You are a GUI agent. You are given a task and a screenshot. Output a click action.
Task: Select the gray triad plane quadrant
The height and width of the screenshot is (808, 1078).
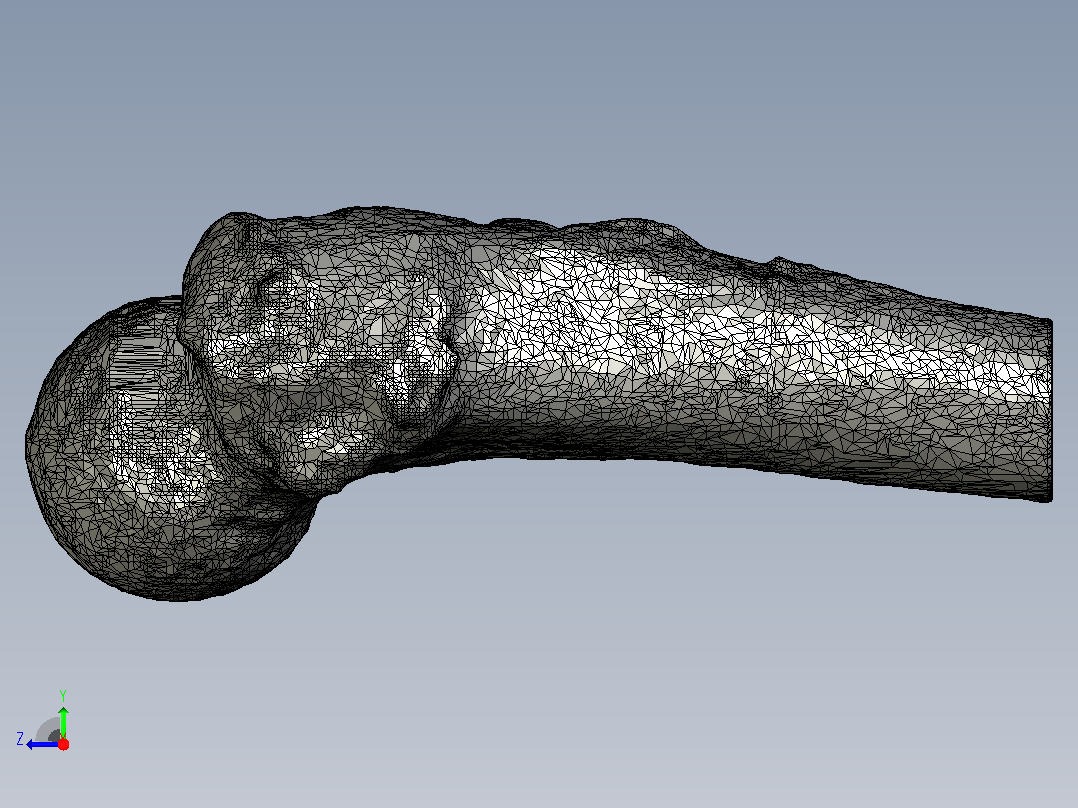tap(50, 730)
